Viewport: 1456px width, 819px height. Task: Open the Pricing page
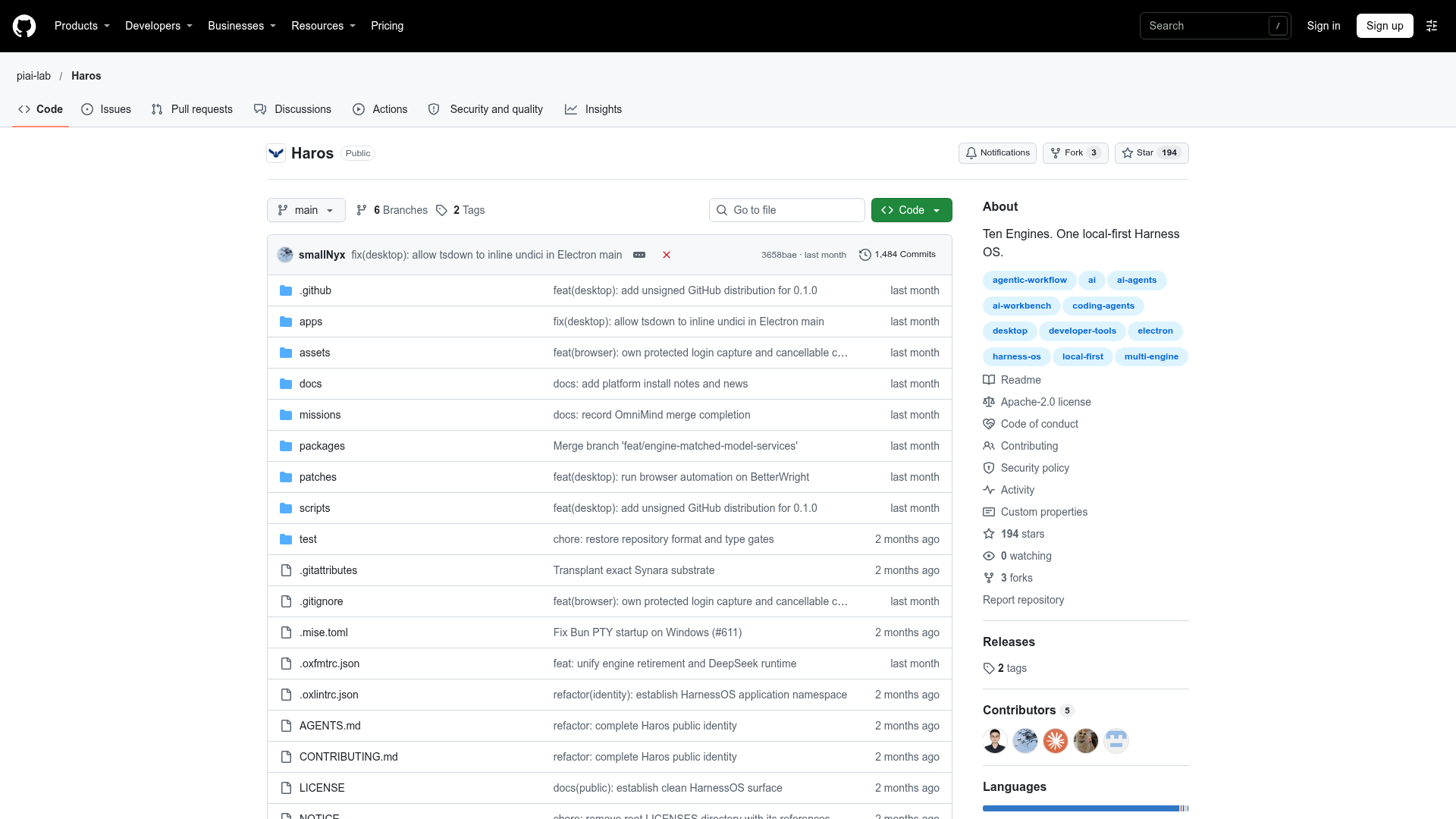pos(387,26)
